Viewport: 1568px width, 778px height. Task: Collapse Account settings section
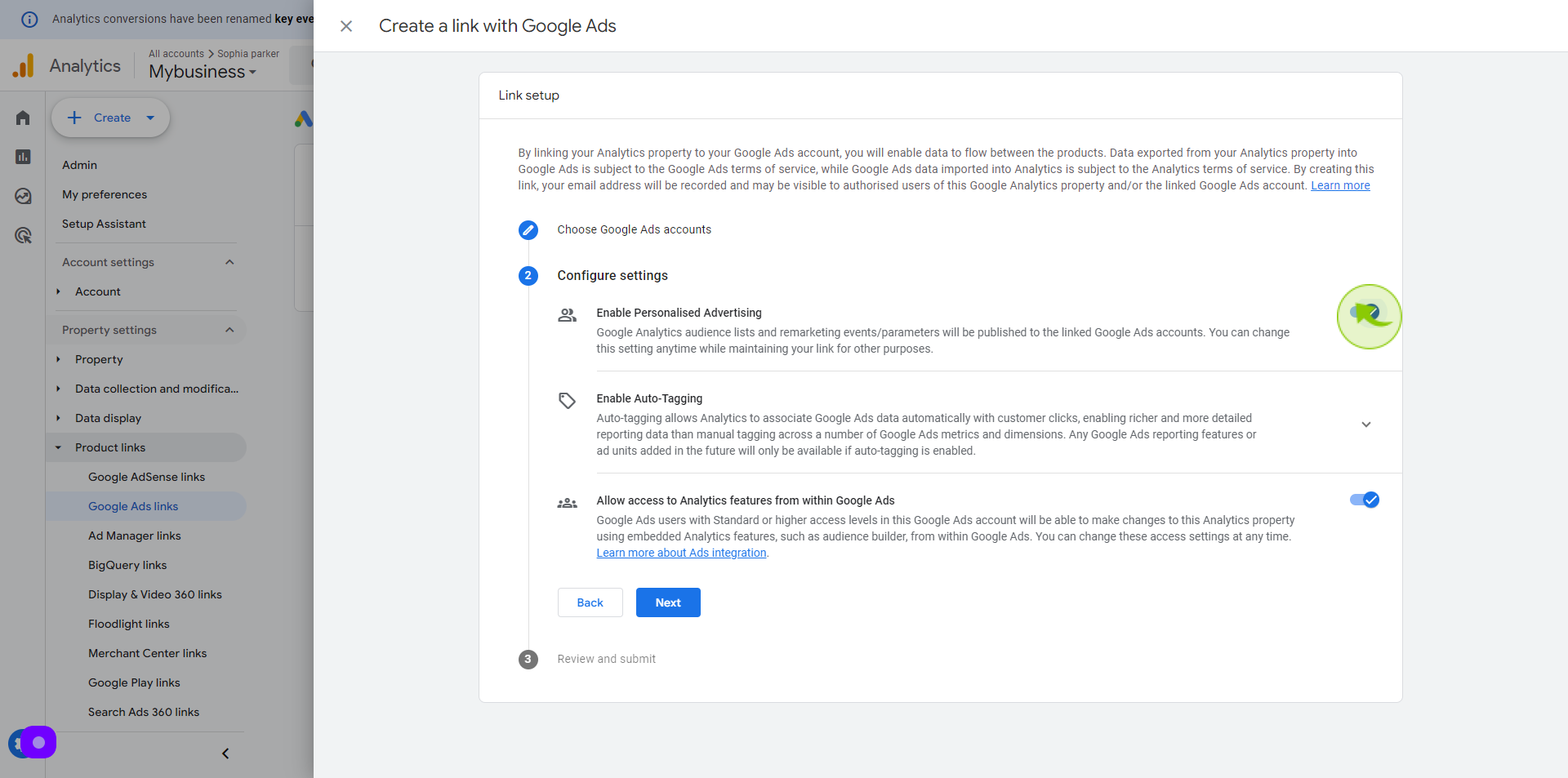coord(229,262)
